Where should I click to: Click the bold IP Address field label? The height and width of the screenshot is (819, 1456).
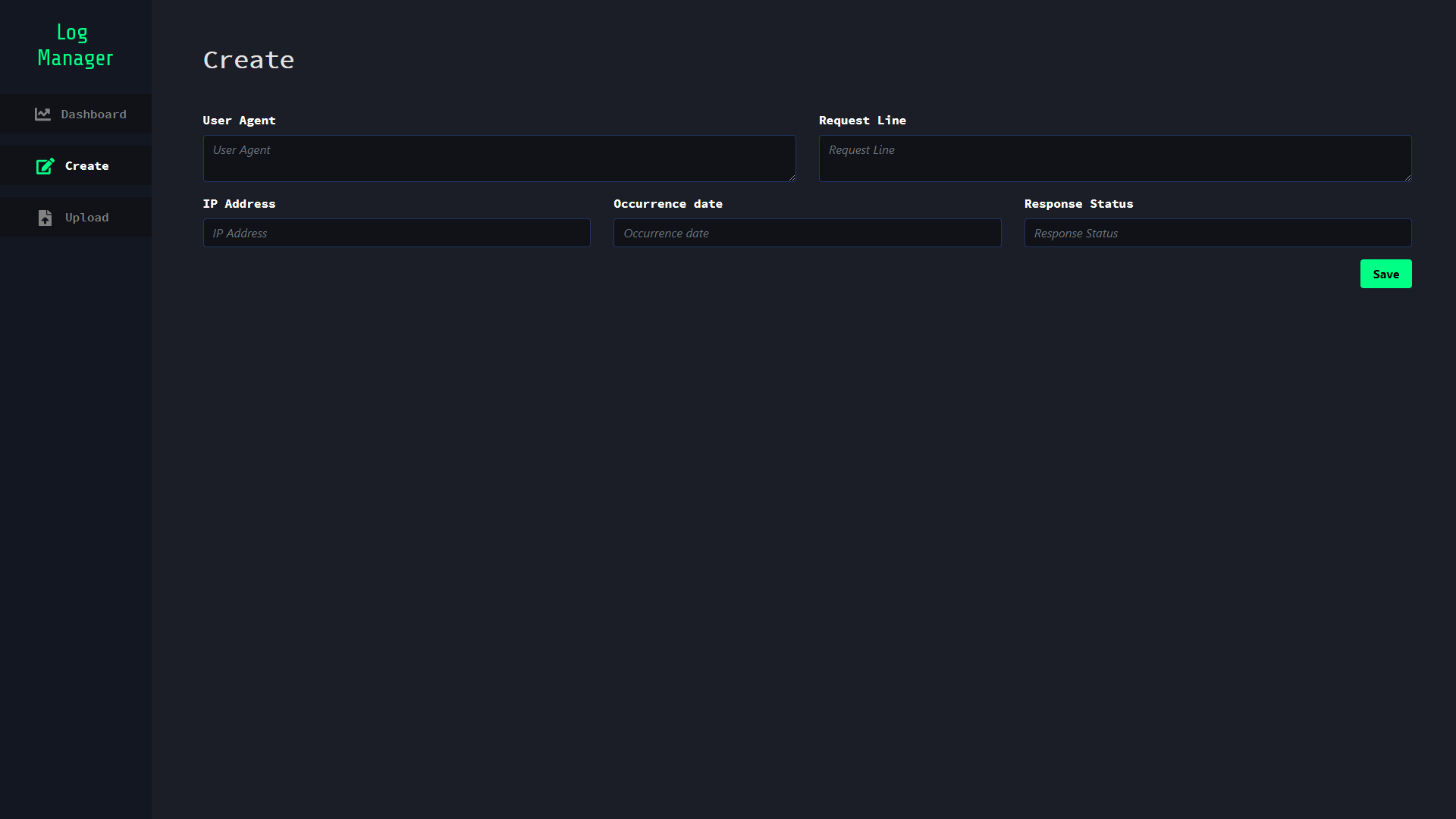239,204
